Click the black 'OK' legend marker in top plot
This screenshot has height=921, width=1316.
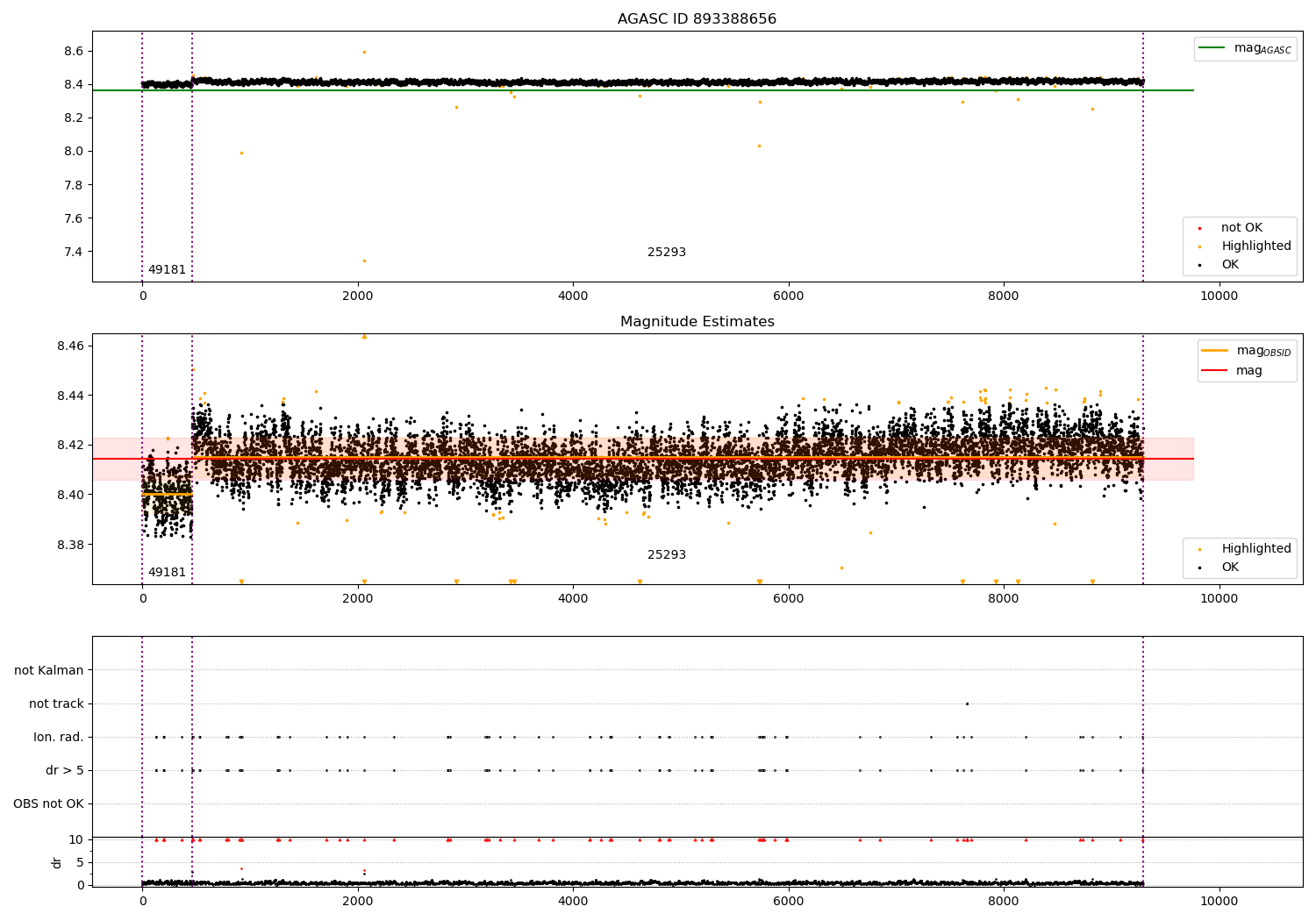pyautogui.click(x=1200, y=265)
